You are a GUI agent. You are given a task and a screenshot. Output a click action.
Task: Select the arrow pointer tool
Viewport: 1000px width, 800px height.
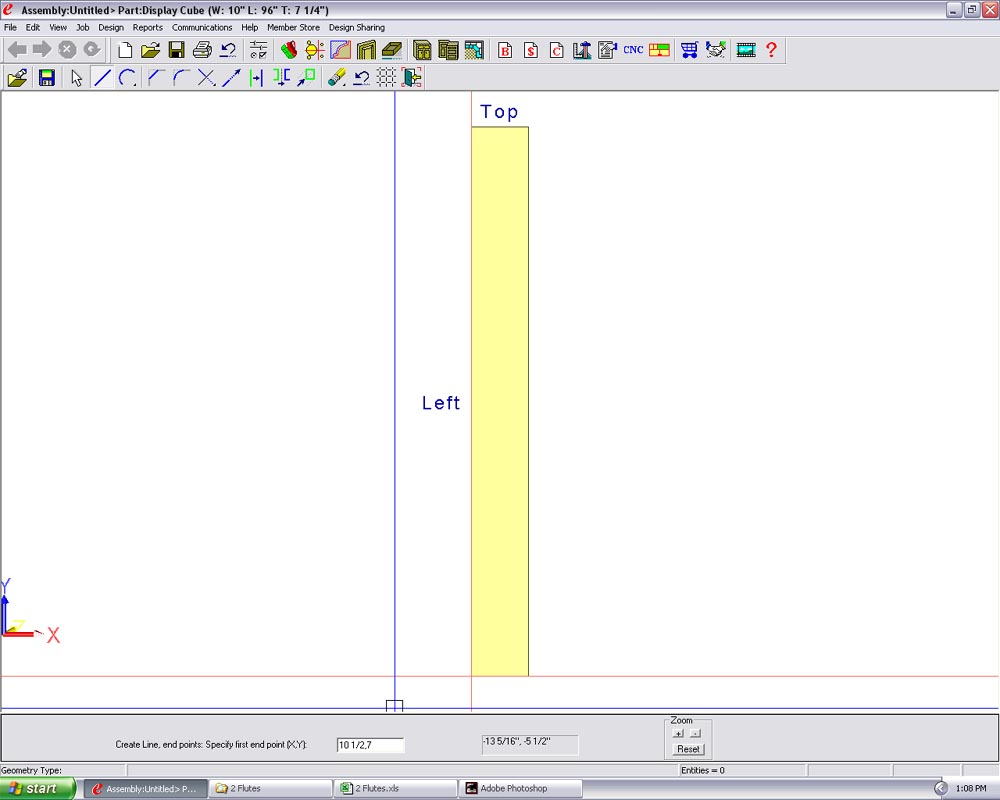click(x=77, y=78)
